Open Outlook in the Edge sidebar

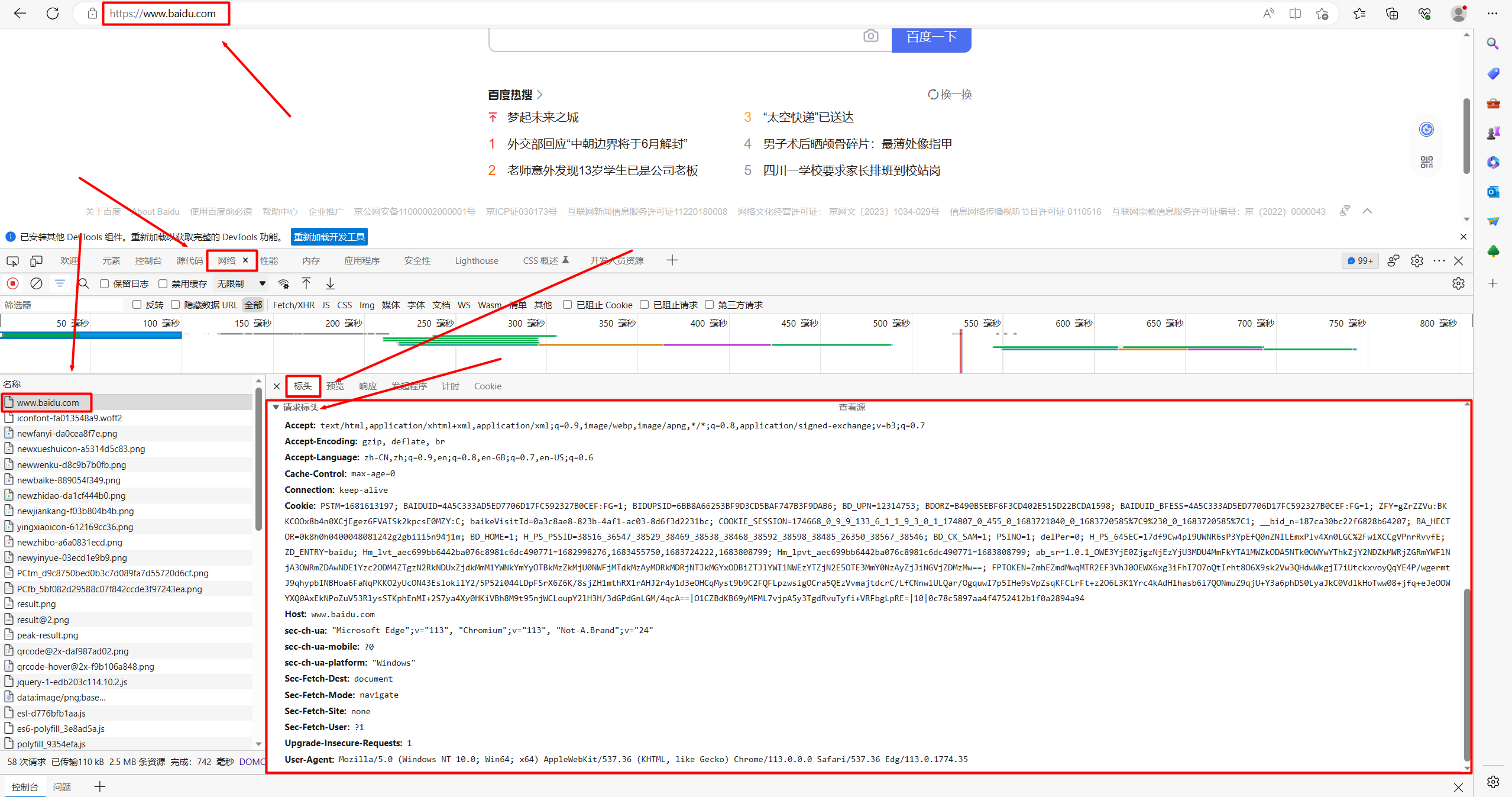[x=1493, y=192]
